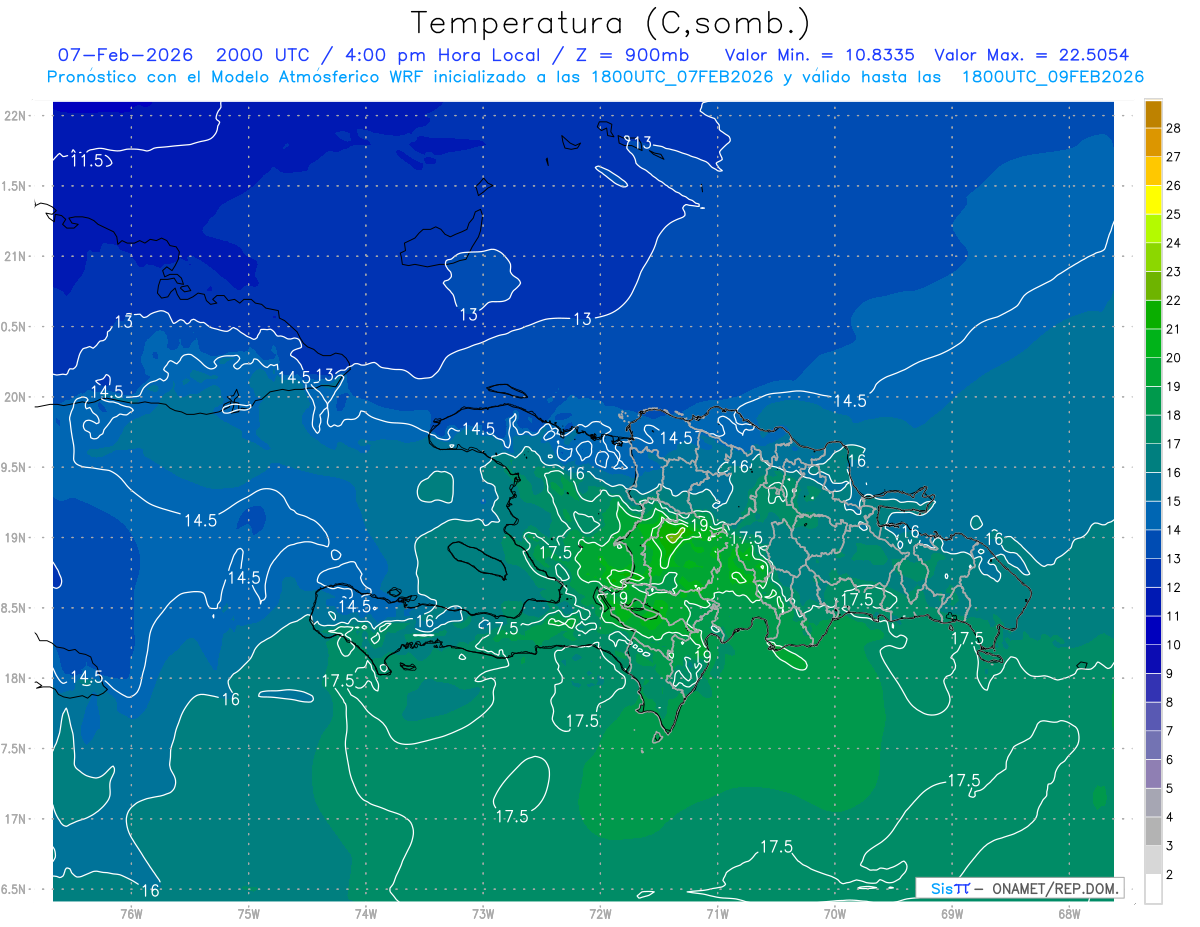1200x927 pixels.
Task: Click the '72W' longitude axis label
Action: coord(600,913)
